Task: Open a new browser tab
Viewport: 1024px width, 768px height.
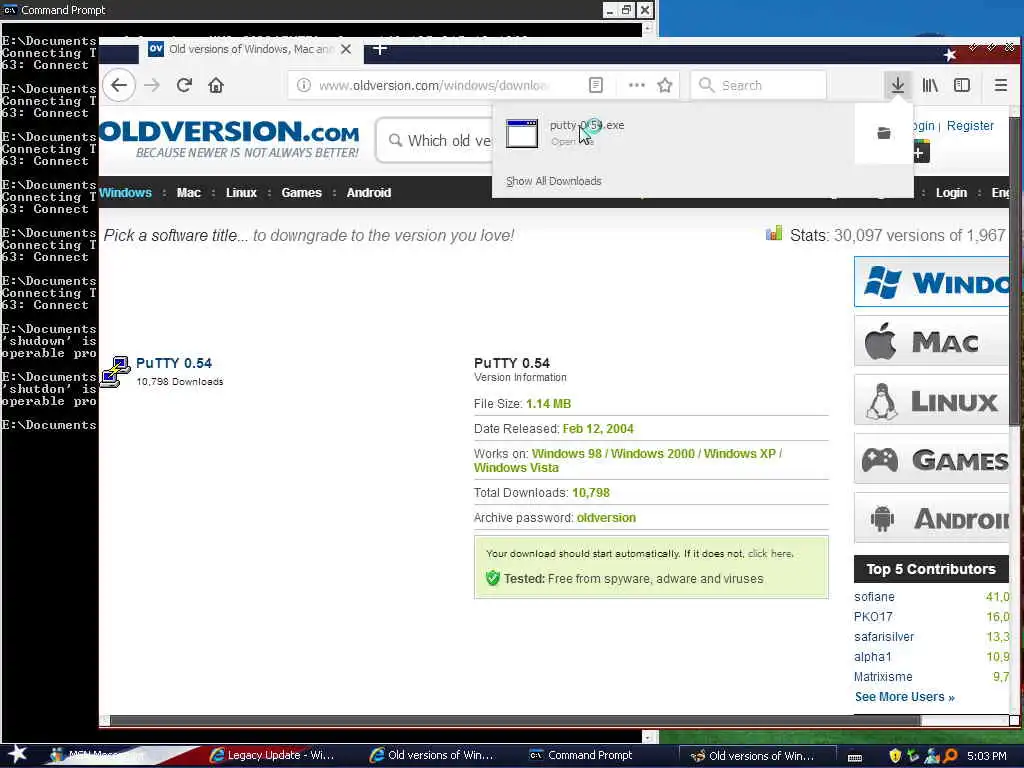Action: point(379,49)
